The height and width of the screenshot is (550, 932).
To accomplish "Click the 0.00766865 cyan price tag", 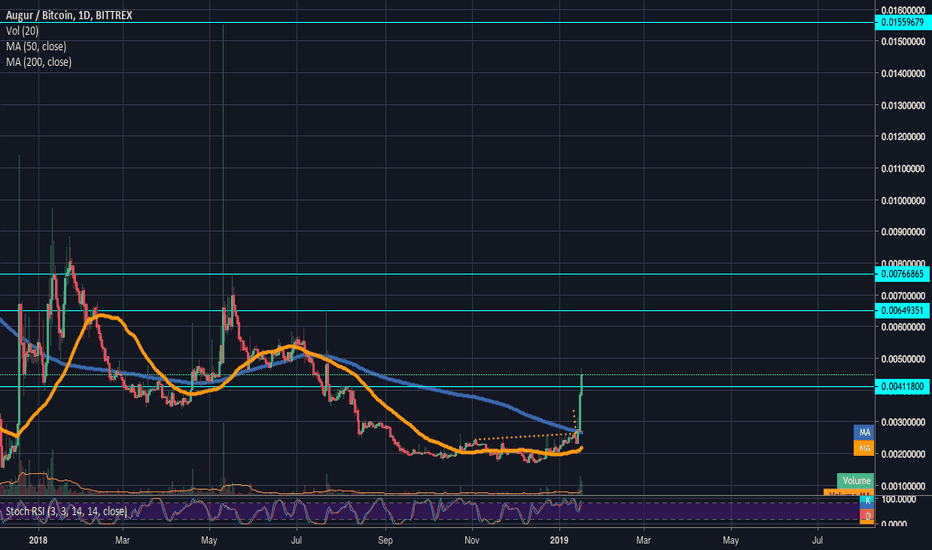I will (902, 274).
